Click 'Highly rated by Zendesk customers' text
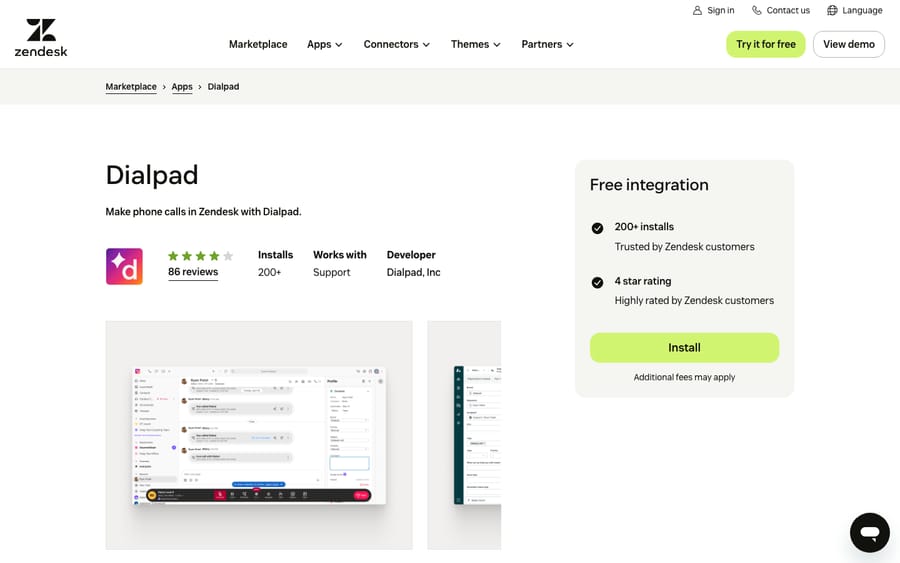This screenshot has width=900, height=563. [694, 300]
